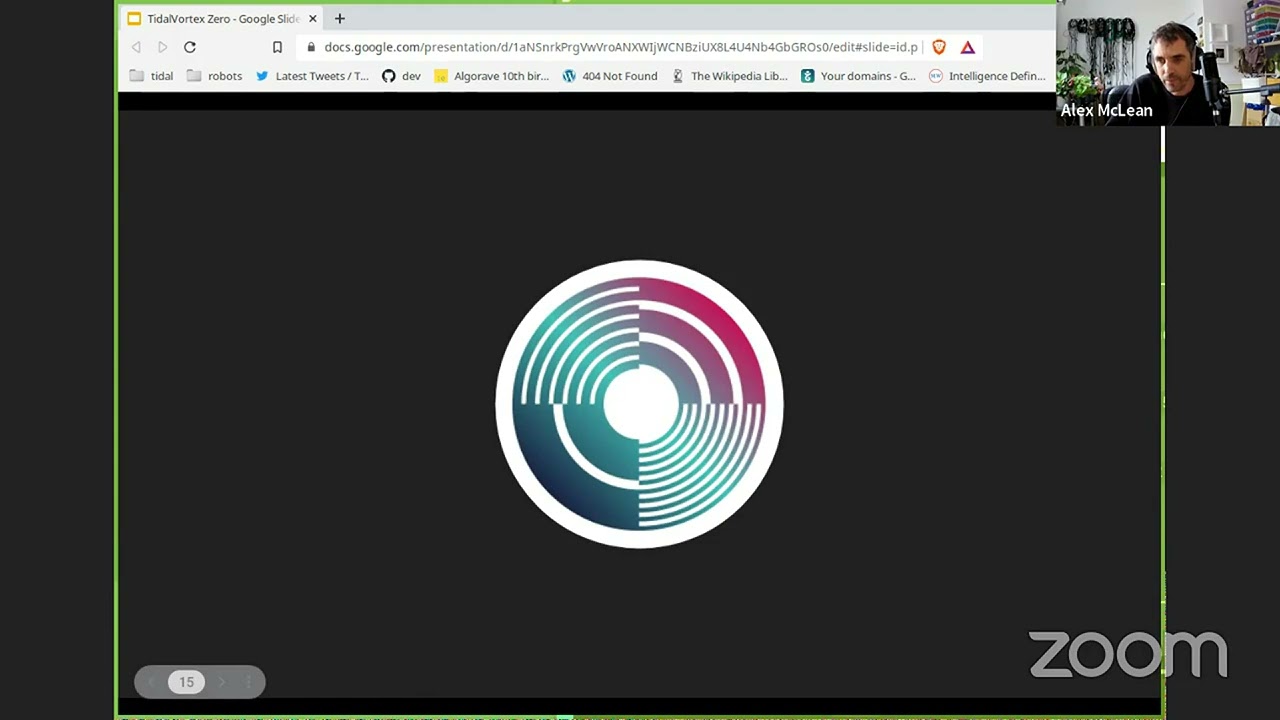Screen dimensions: 1280x720
Task: Open the Intelligence Defin... bookmark
Action: click(x=987, y=76)
